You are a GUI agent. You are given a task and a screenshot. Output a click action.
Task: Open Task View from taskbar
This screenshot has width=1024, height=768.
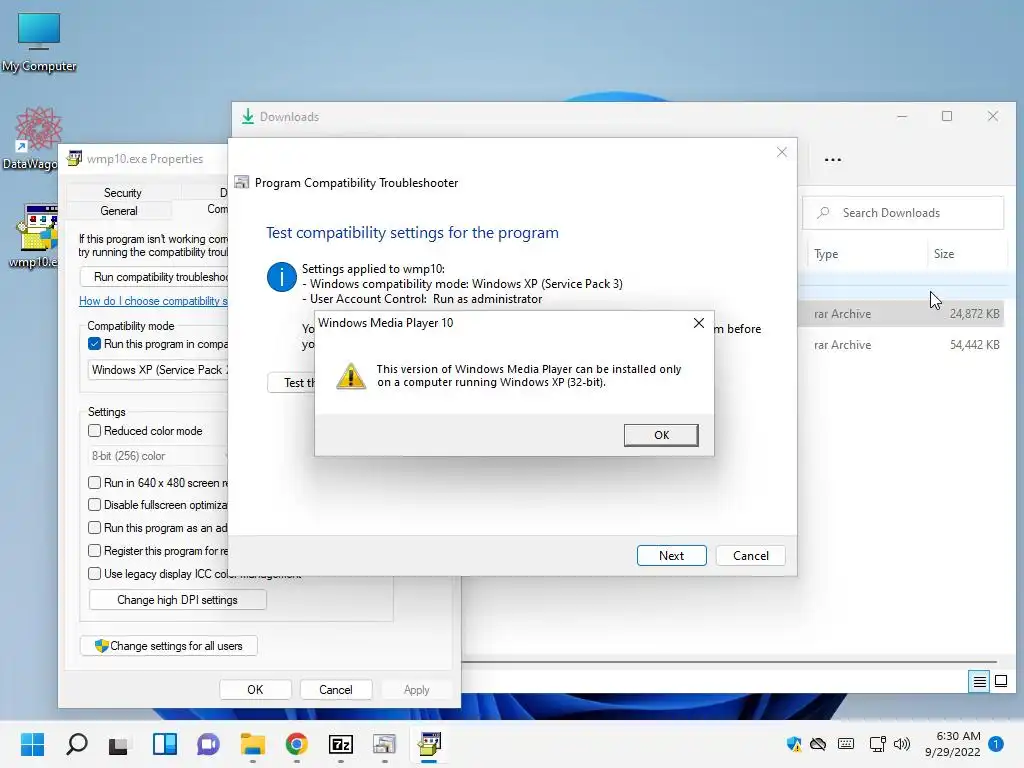[119, 744]
